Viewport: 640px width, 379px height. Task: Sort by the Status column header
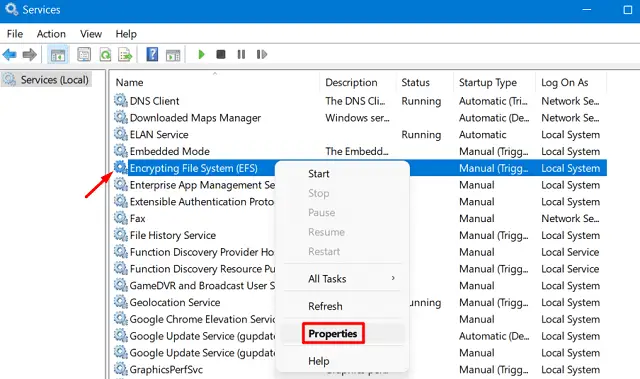pos(415,82)
